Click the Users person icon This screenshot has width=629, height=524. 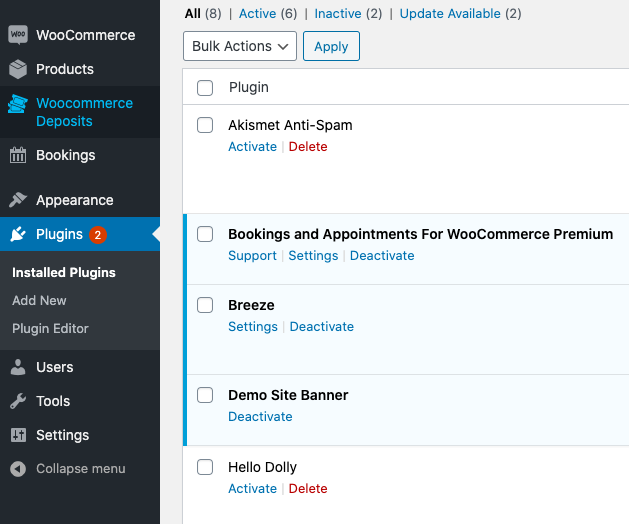(18, 367)
